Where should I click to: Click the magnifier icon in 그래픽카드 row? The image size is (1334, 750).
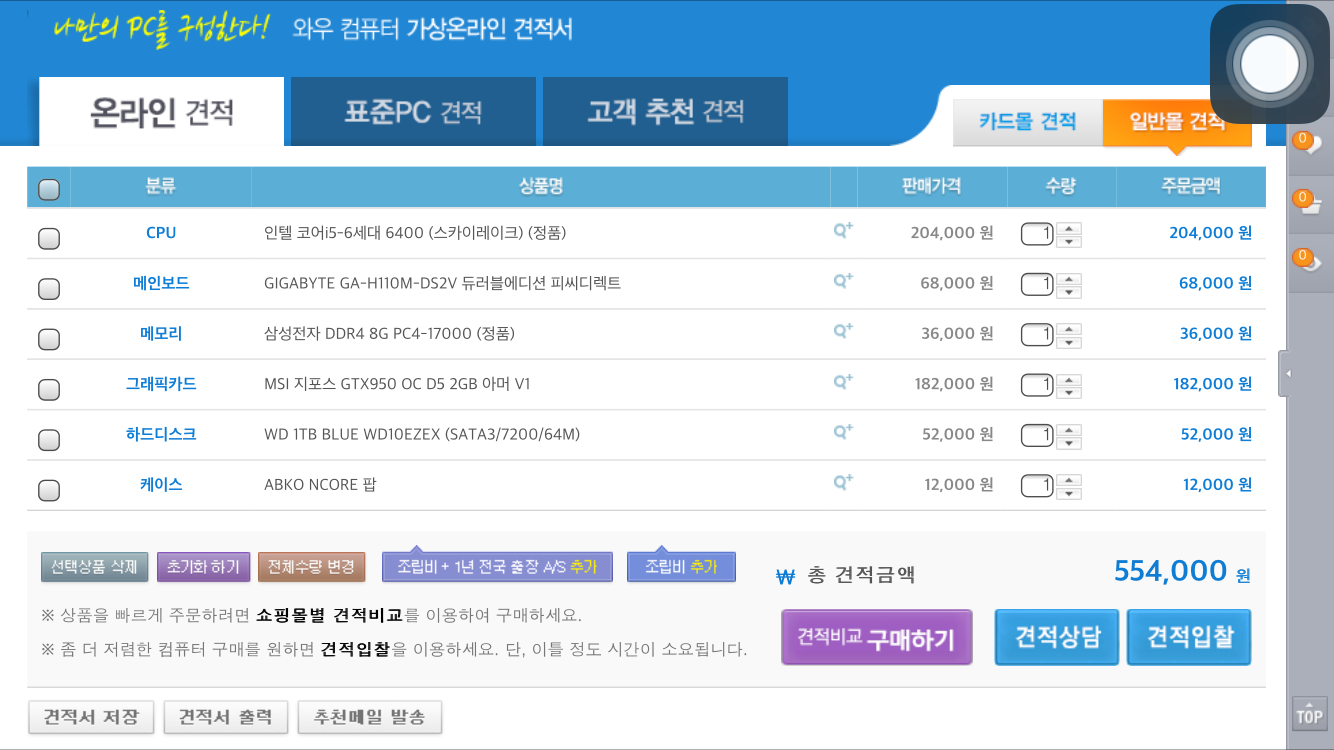[843, 382]
